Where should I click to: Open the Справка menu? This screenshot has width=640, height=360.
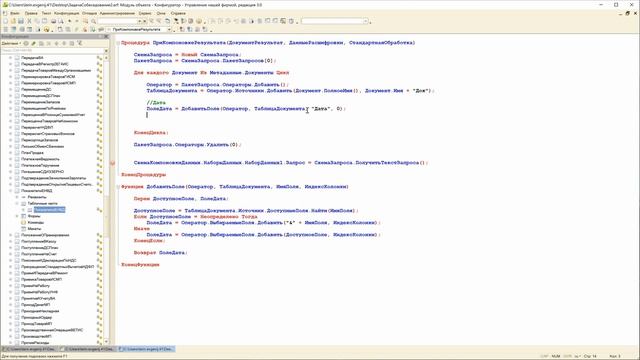[178, 13]
